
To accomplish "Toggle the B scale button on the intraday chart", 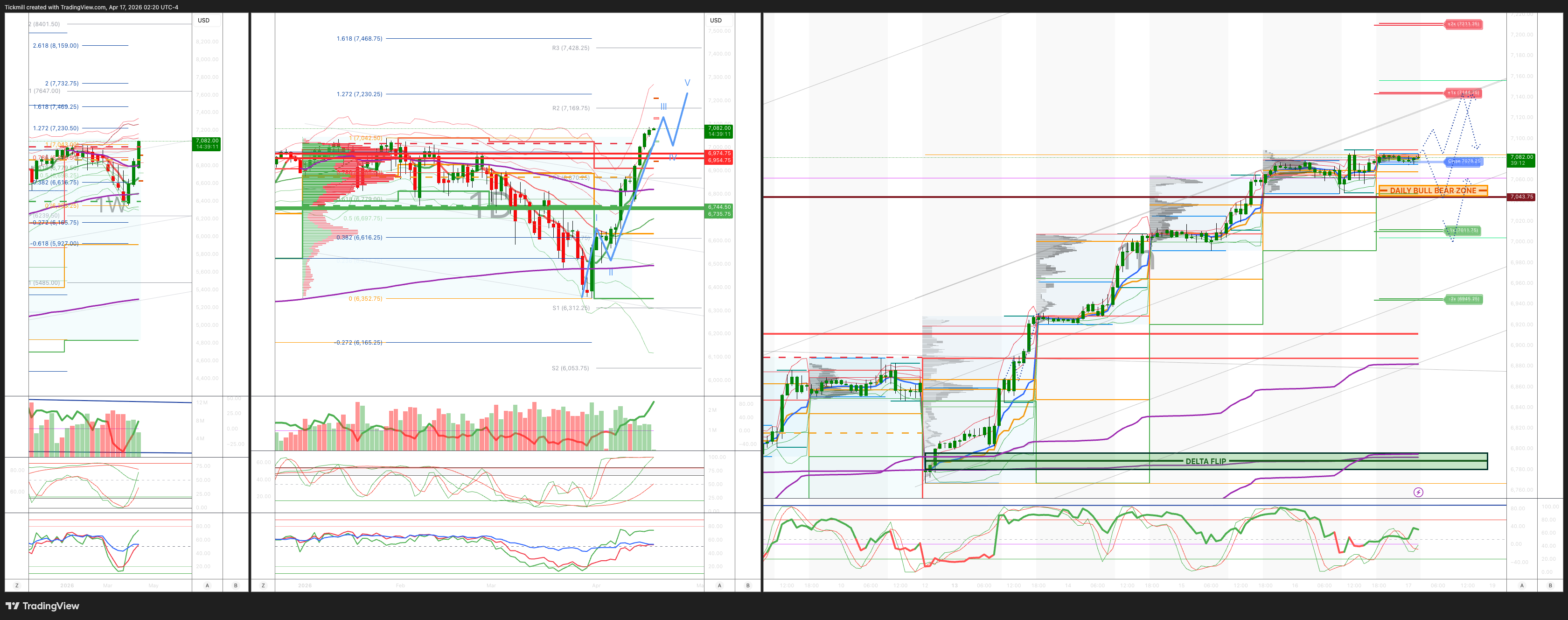I will (x=1550, y=585).
